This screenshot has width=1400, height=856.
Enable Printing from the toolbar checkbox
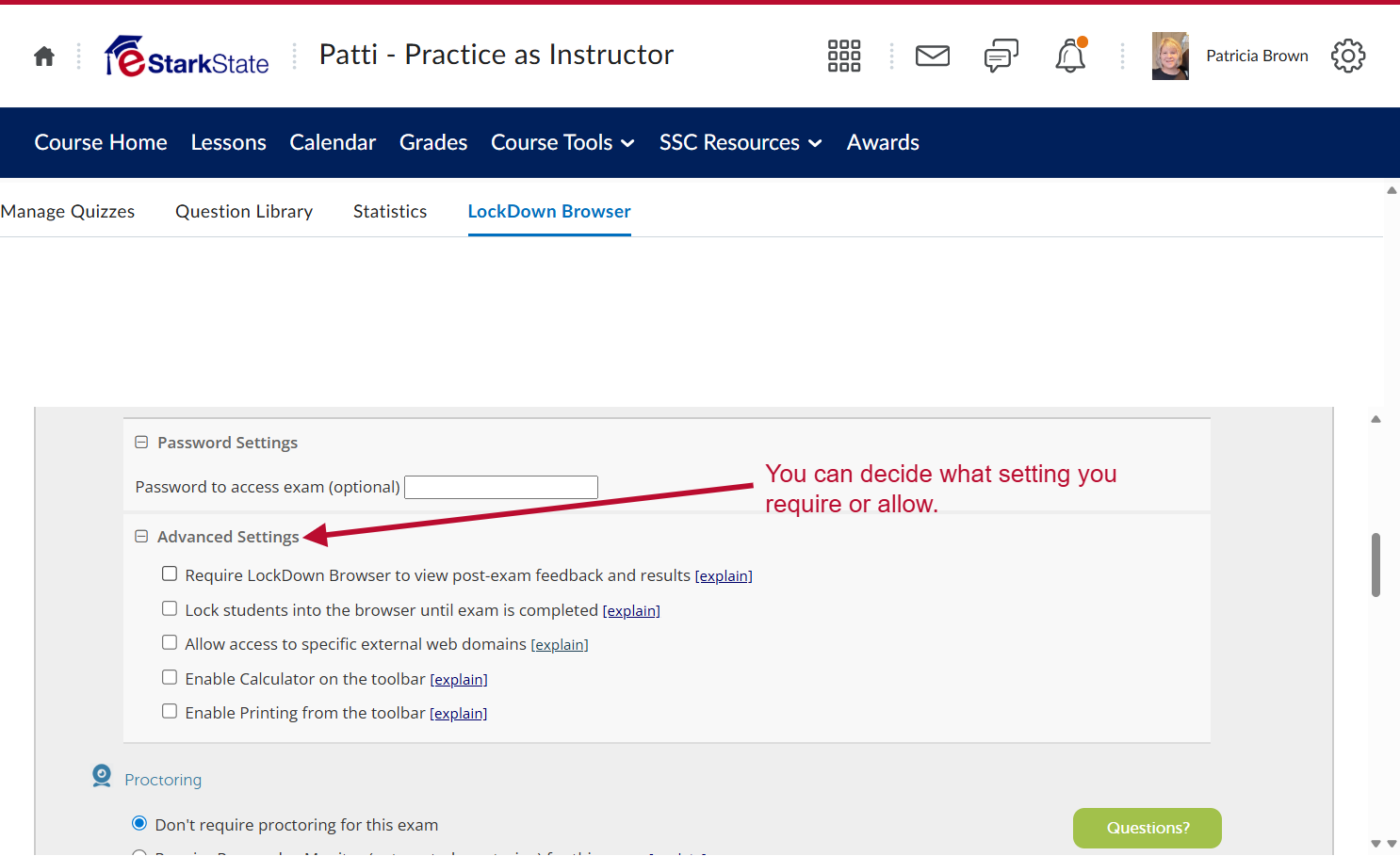pos(170,711)
